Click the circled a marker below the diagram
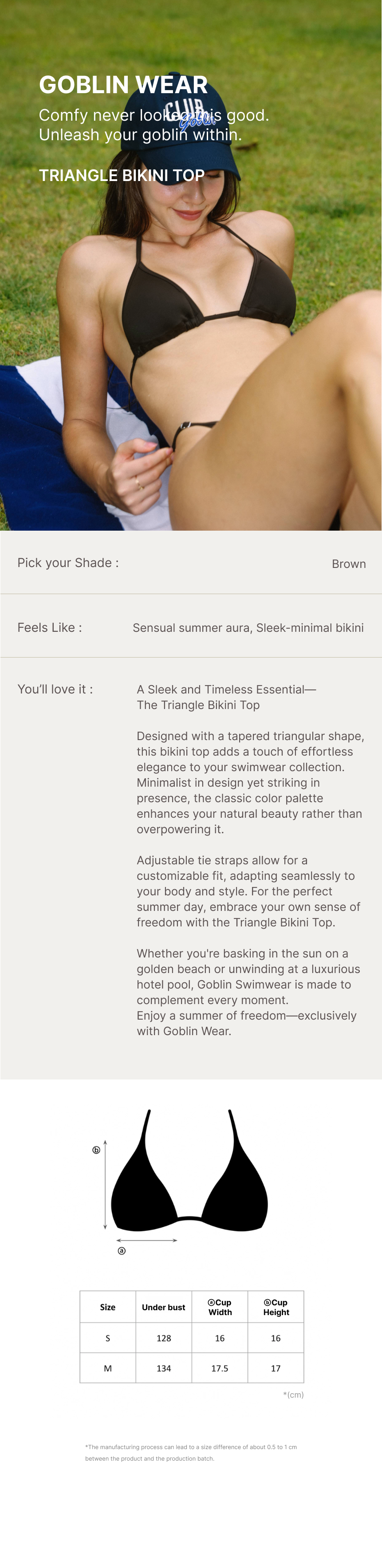Viewport: 382px width, 1568px height. pyautogui.click(x=122, y=1251)
